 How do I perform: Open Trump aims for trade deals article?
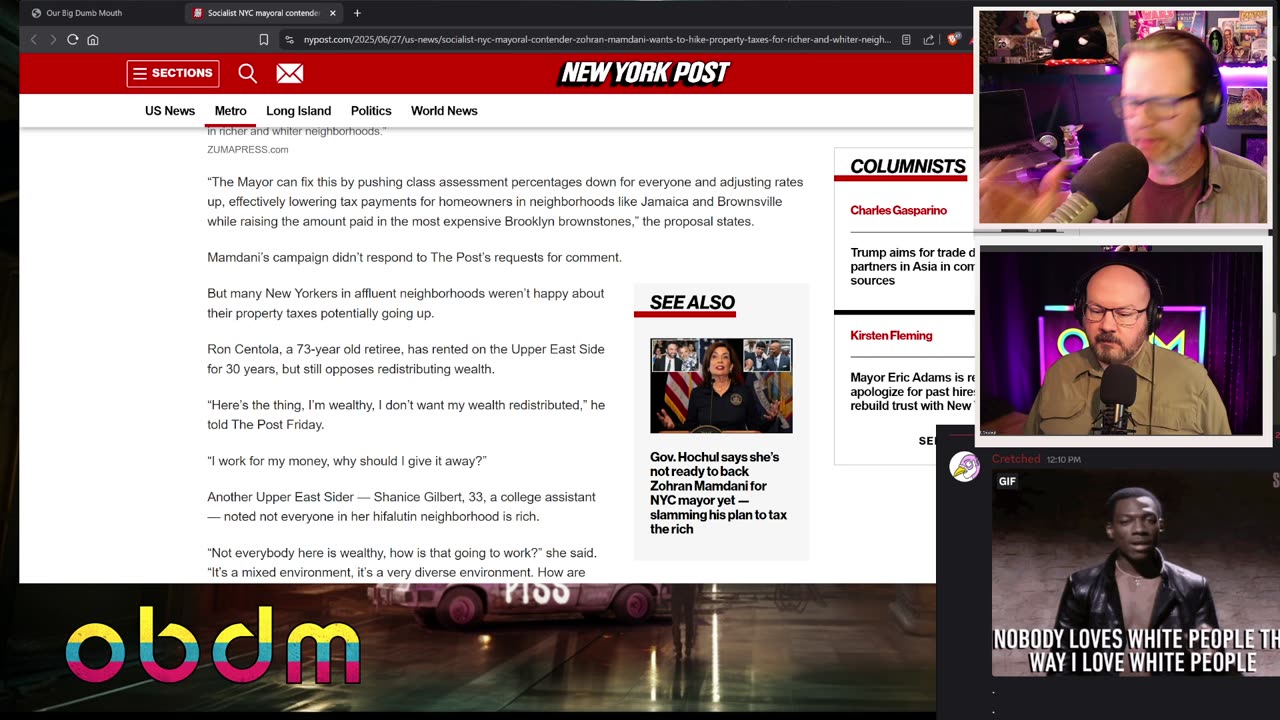(x=912, y=267)
